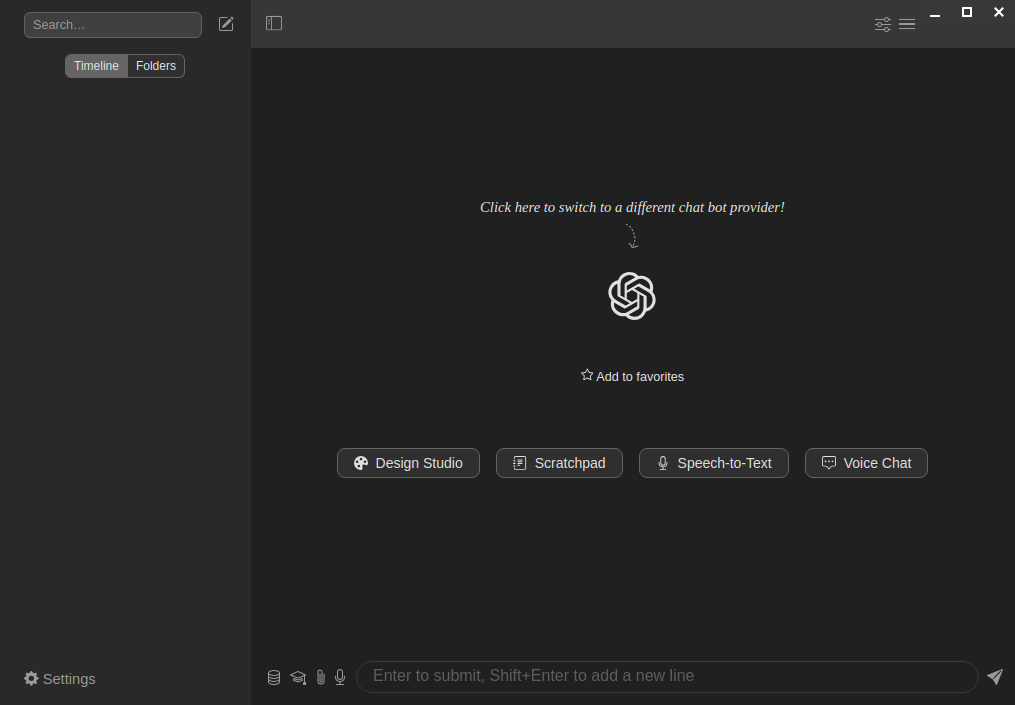Send message with the paper plane icon
1015x705 pixels.
(995, 677)
